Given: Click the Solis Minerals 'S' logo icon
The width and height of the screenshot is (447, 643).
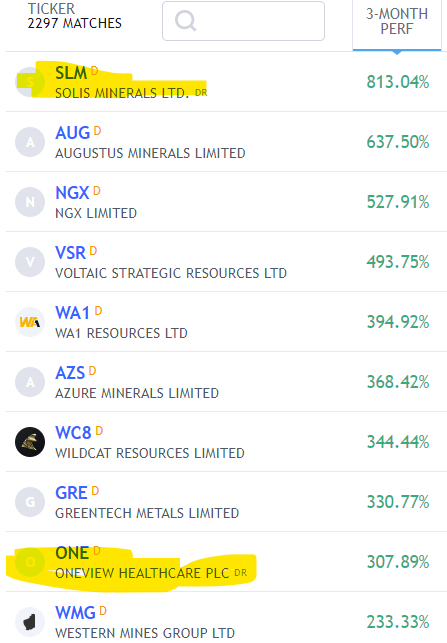Looking at the screenshot, I should [x=30, y=82].
